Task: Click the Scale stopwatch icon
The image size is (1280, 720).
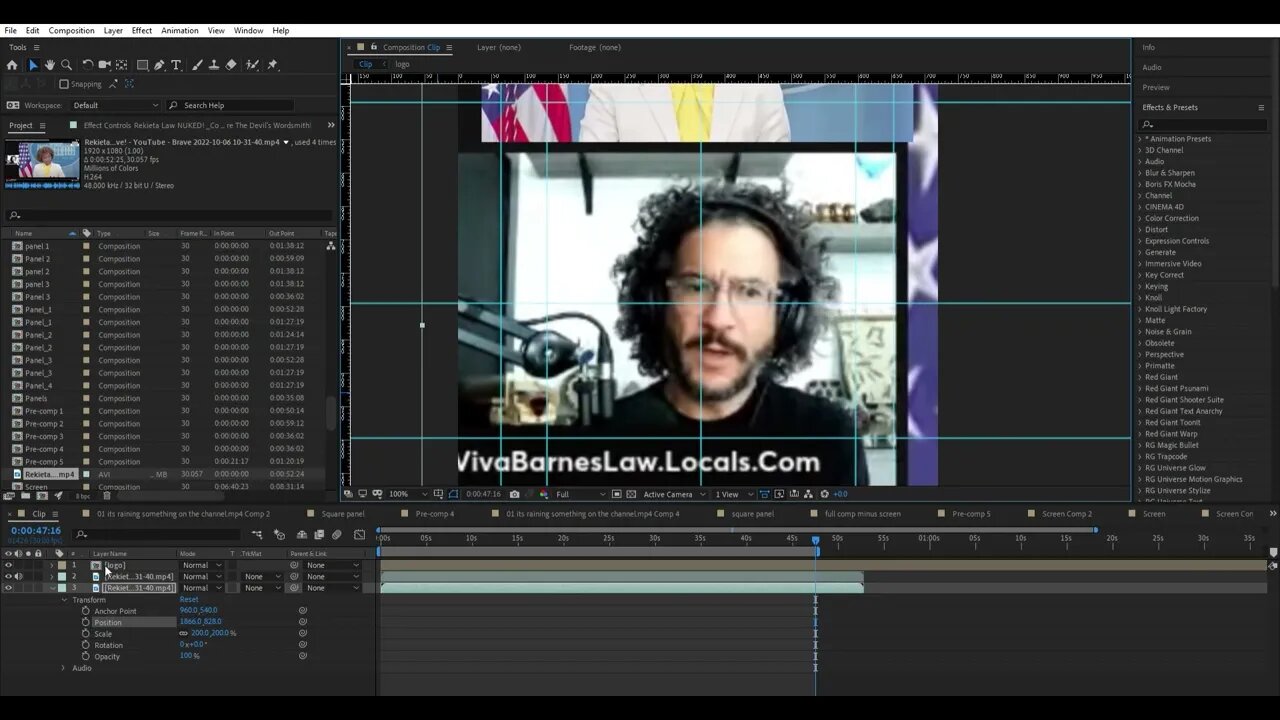Action: click(x=86, y=634)
